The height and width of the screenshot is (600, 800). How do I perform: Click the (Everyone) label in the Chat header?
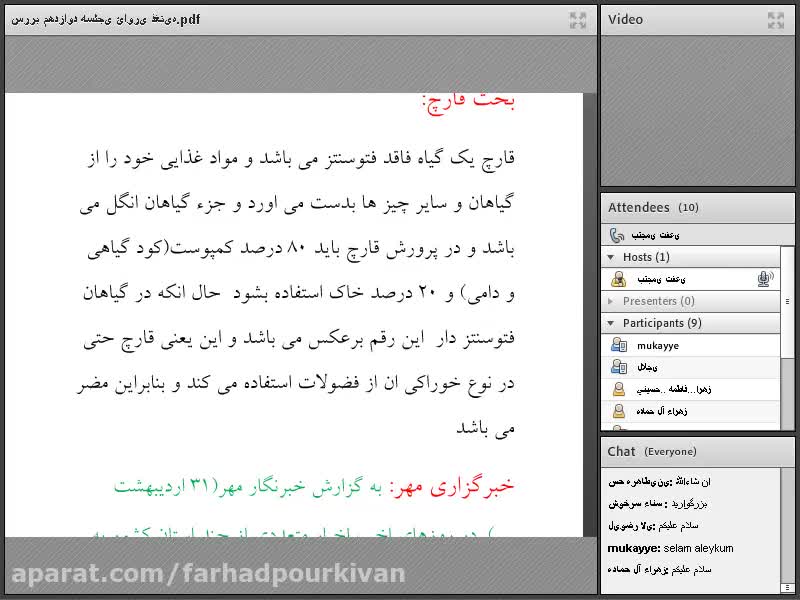(x=670, y=452)
